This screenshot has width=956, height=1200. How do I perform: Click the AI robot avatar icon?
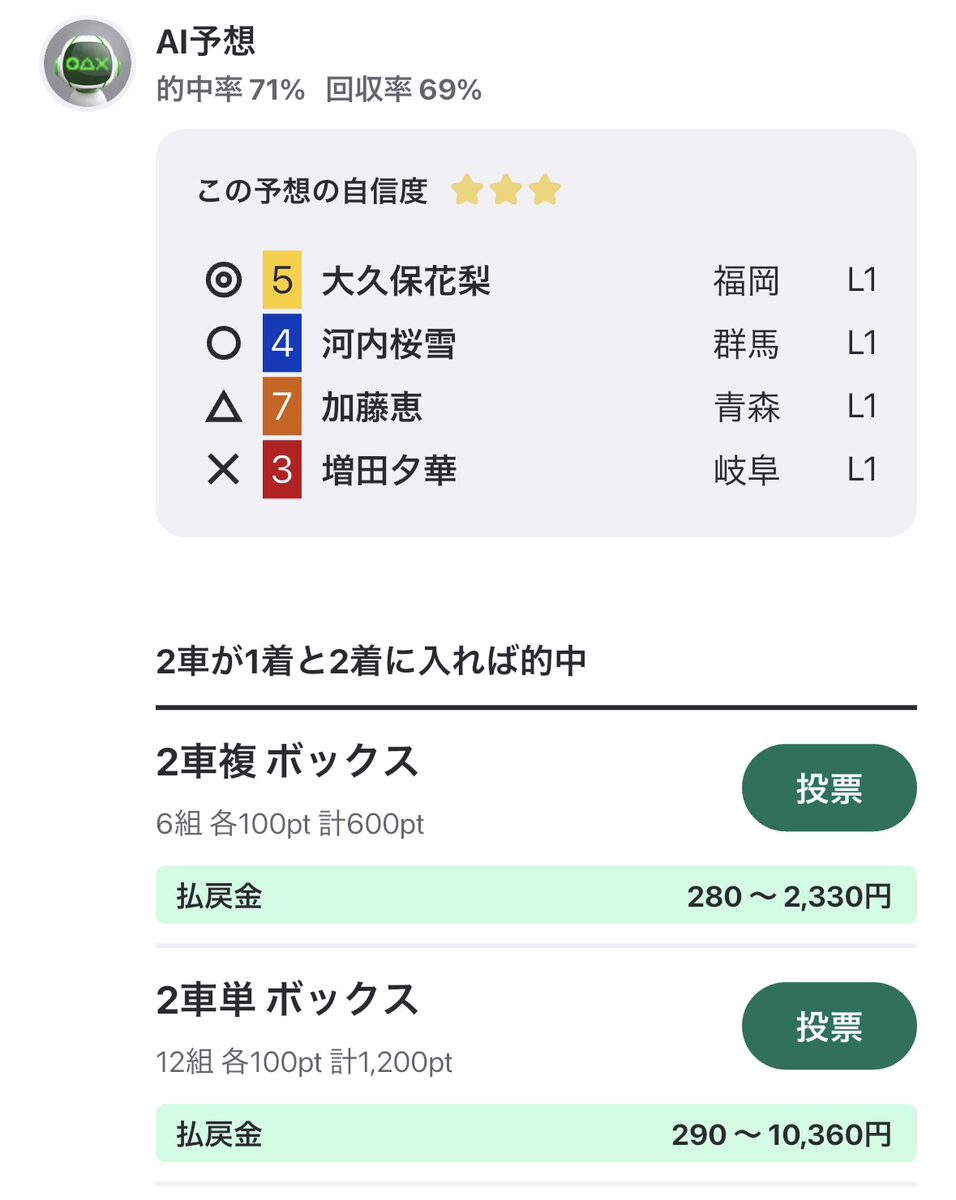coord(86,64)
